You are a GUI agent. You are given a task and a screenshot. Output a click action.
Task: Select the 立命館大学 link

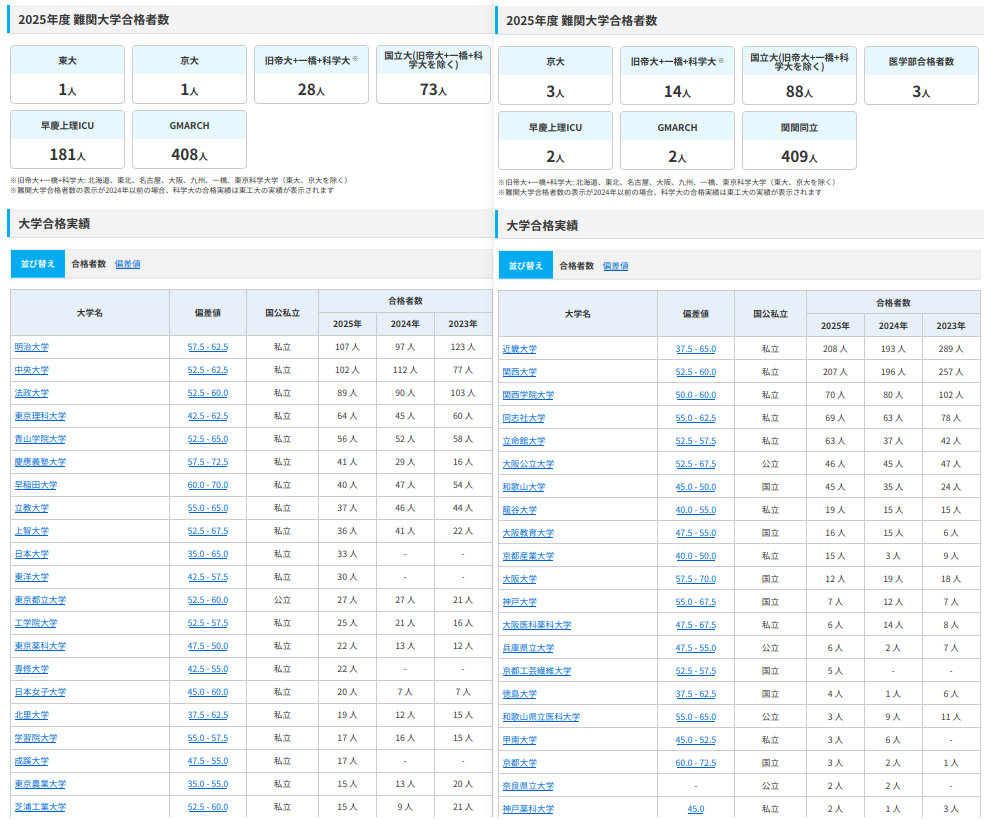pyautogui.click(x=524, y=440)
